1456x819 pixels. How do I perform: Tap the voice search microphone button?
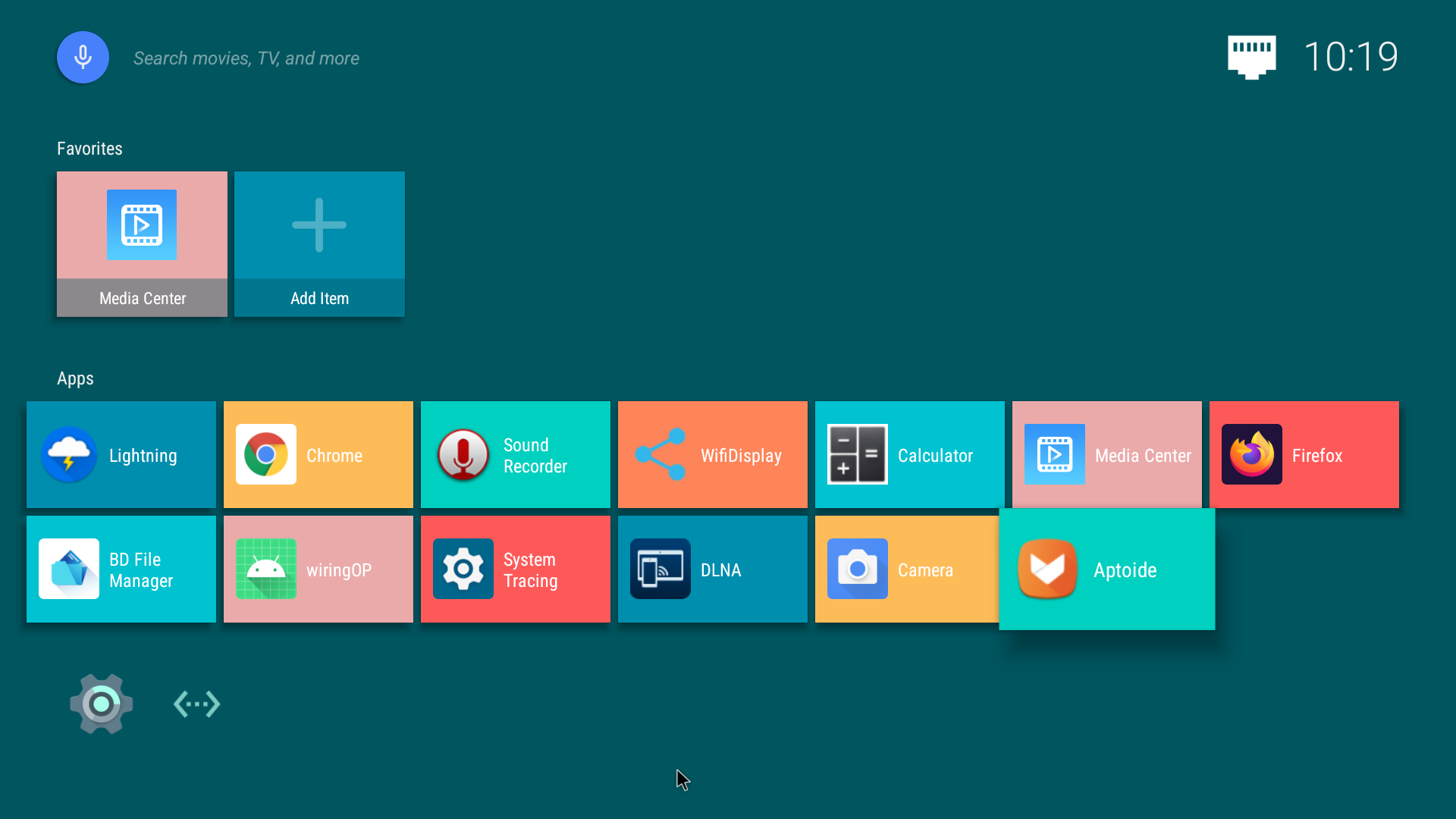coord(83,58)
